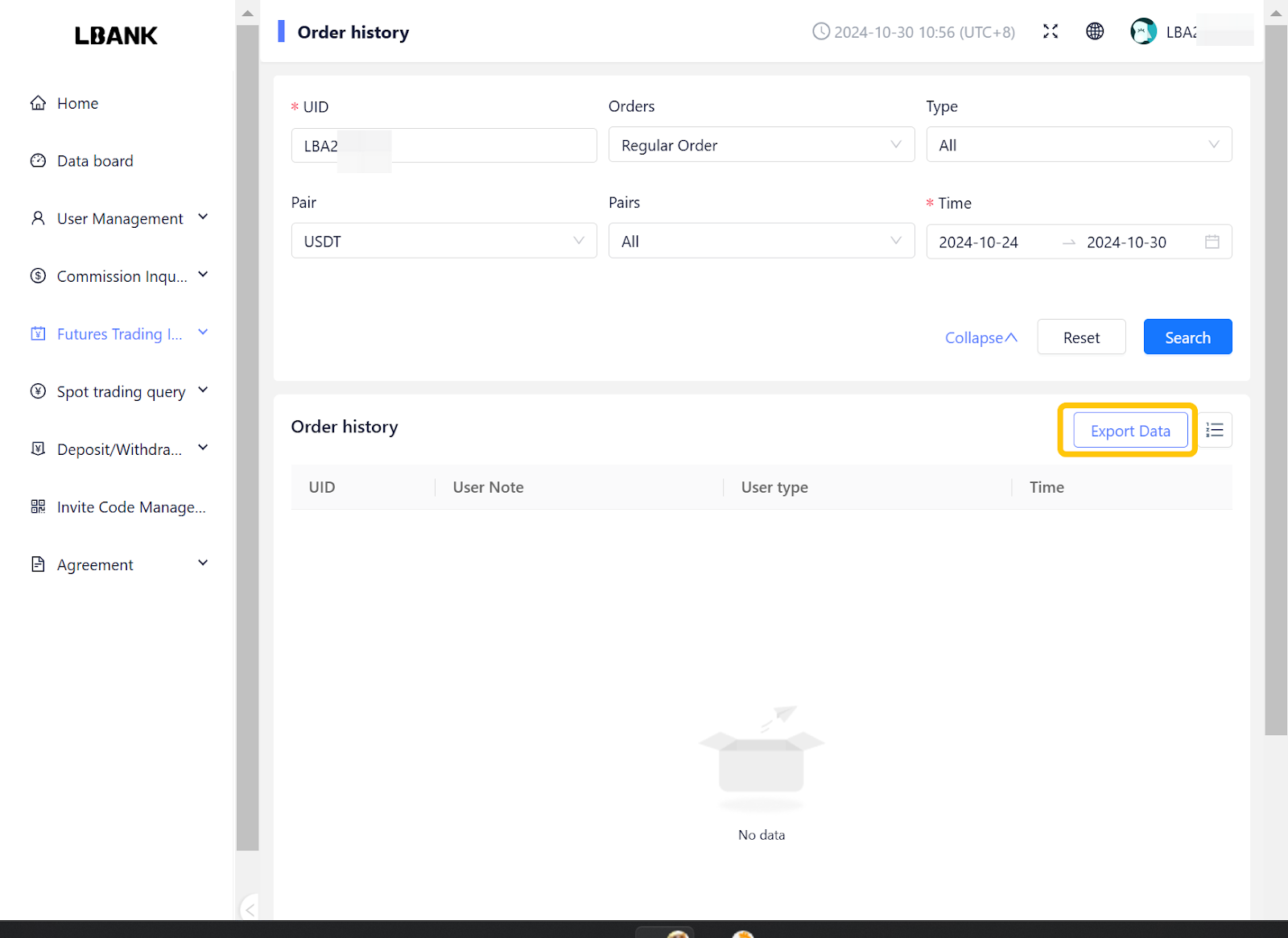Screen dimensions: 1288x938
Task: Open the Pair dropdown showing USDT
Action: (x=444, y=242)
